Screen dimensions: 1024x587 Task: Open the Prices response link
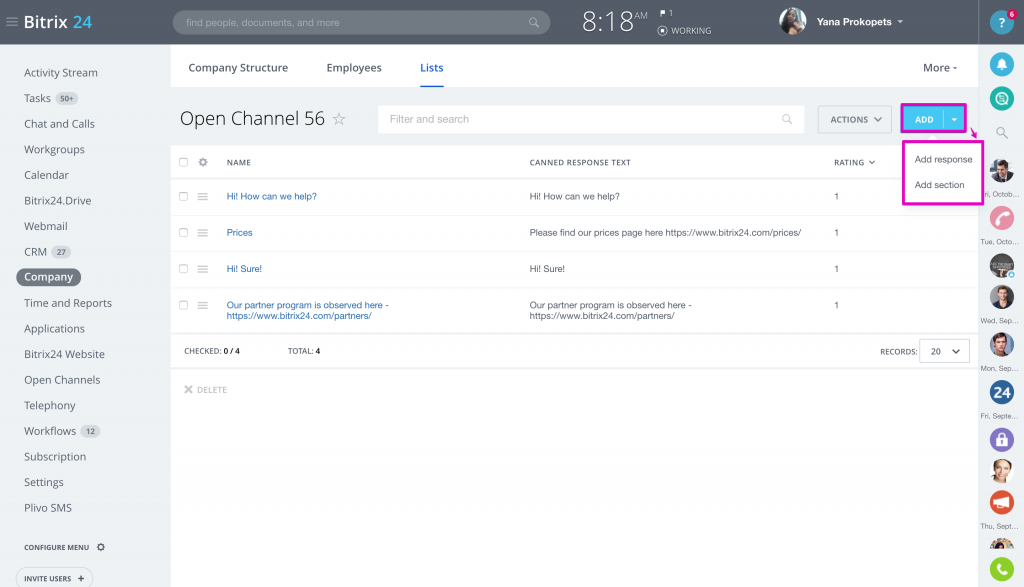click(x=239, y=232)
